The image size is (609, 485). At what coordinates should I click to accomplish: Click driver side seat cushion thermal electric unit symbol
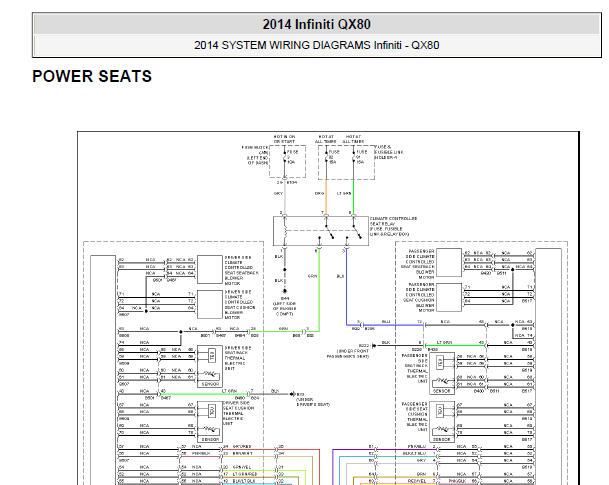pyautogui.click(x=210, y=422)
